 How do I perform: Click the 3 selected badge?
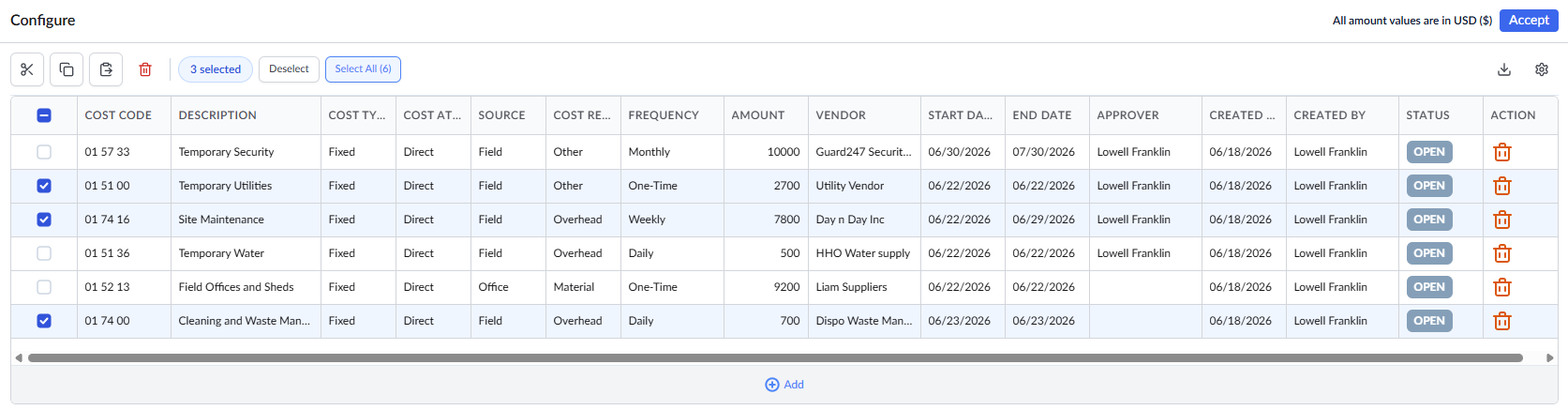click(216, 69)
